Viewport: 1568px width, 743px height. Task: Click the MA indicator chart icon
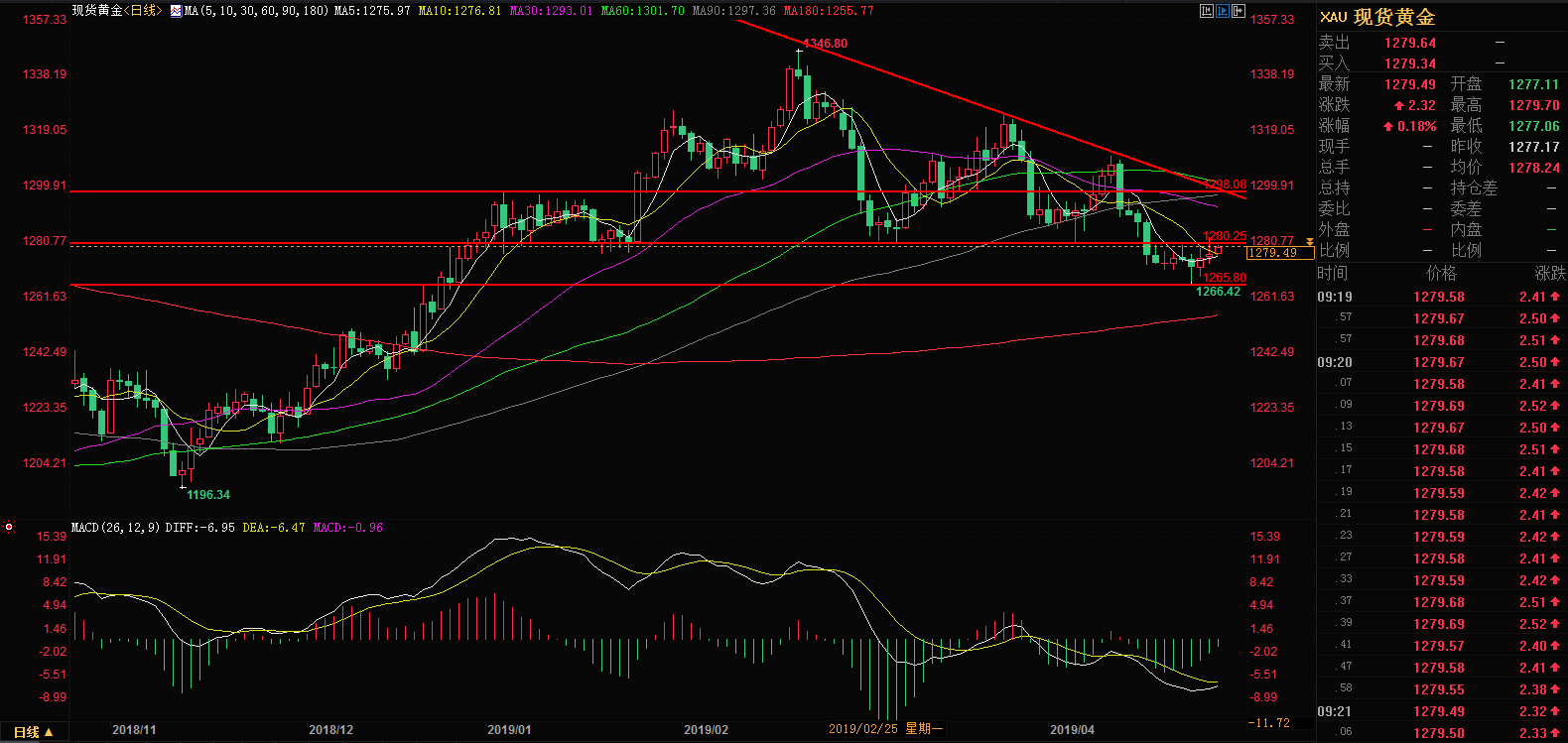point(176,11)
